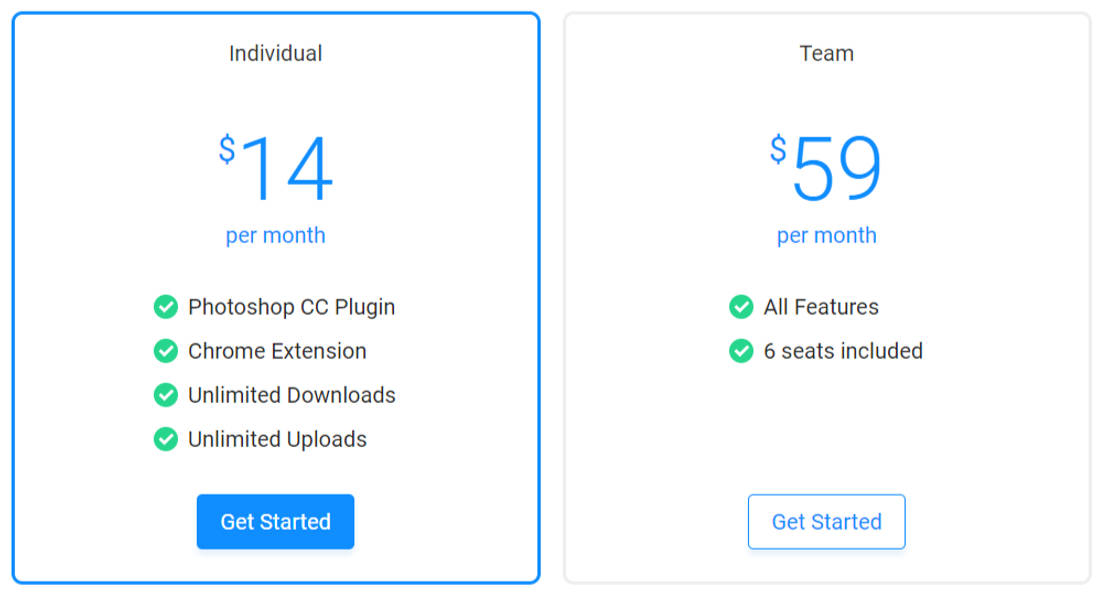Click the green checkmark beside Unlimited Downloads

pos(166,395)
